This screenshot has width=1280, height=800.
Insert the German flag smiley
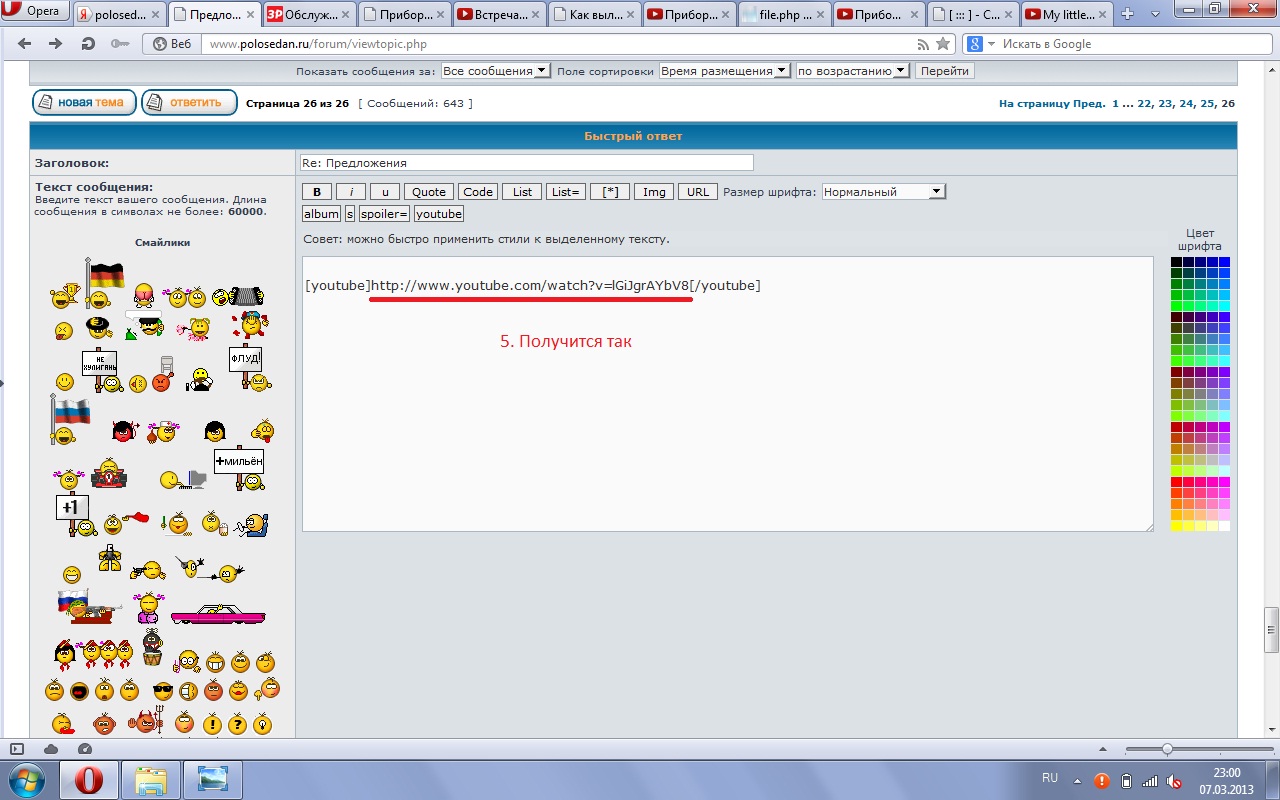(103, 283)
